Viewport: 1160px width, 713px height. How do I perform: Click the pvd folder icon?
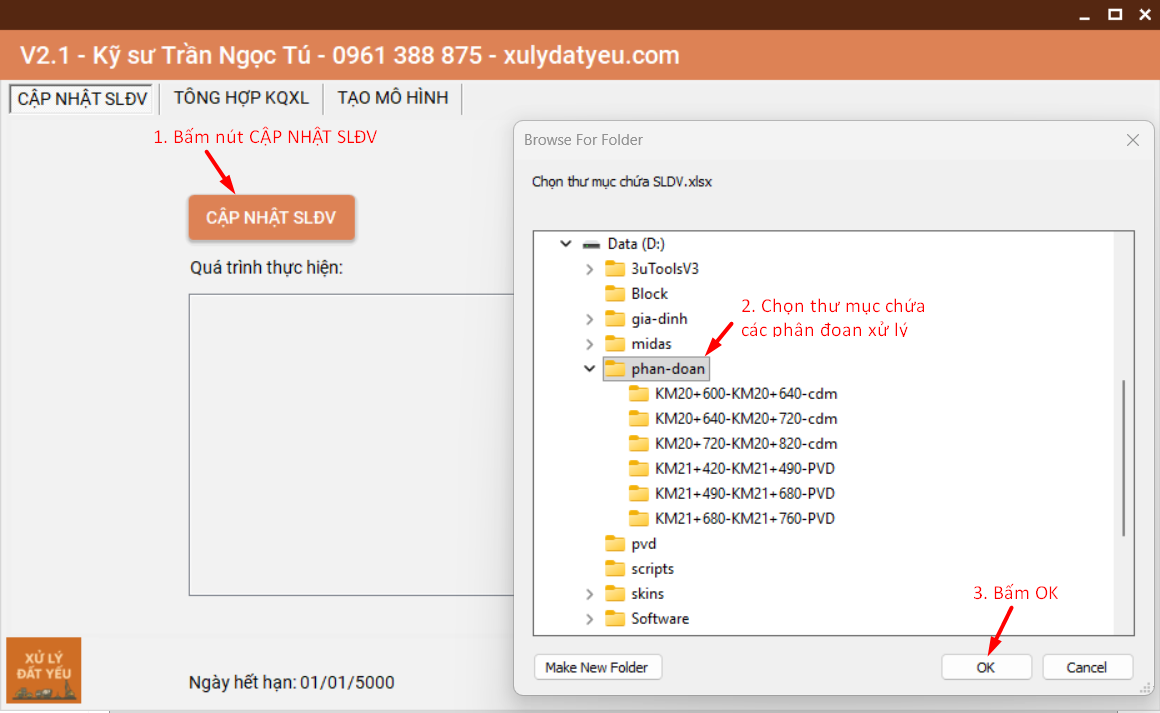[615, 544]
